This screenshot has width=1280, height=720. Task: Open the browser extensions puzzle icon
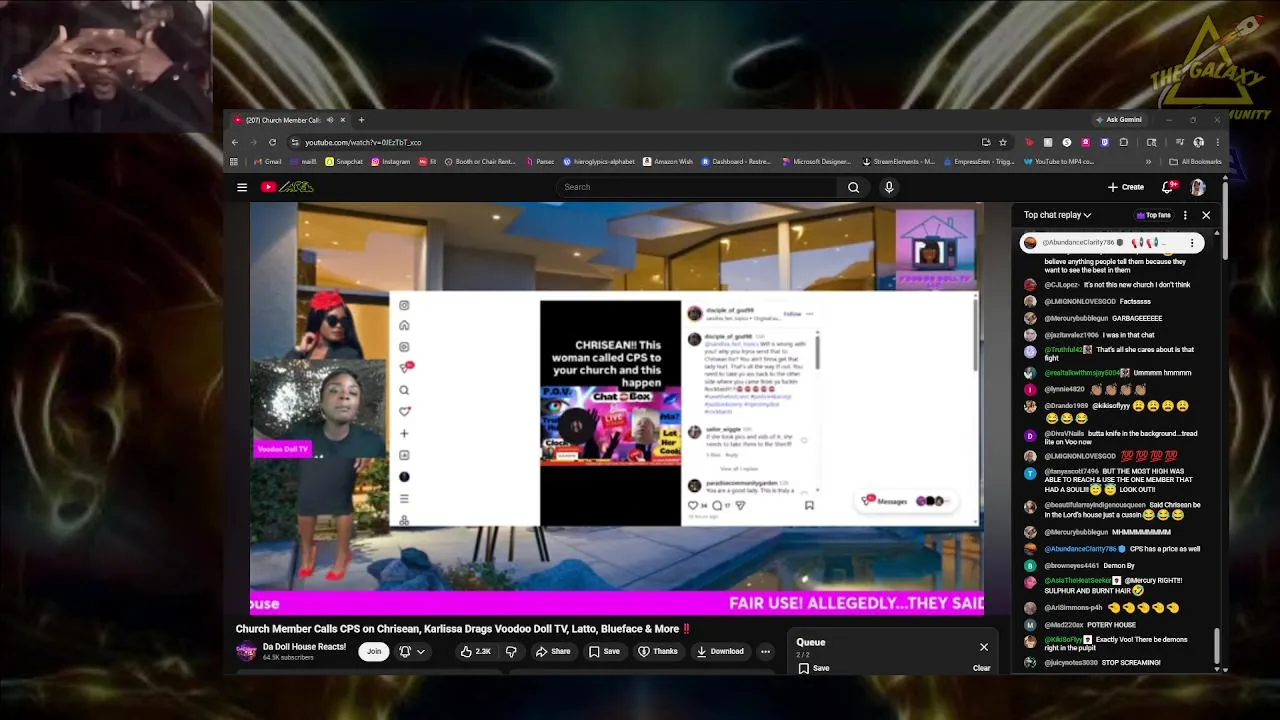[1123, 142]
